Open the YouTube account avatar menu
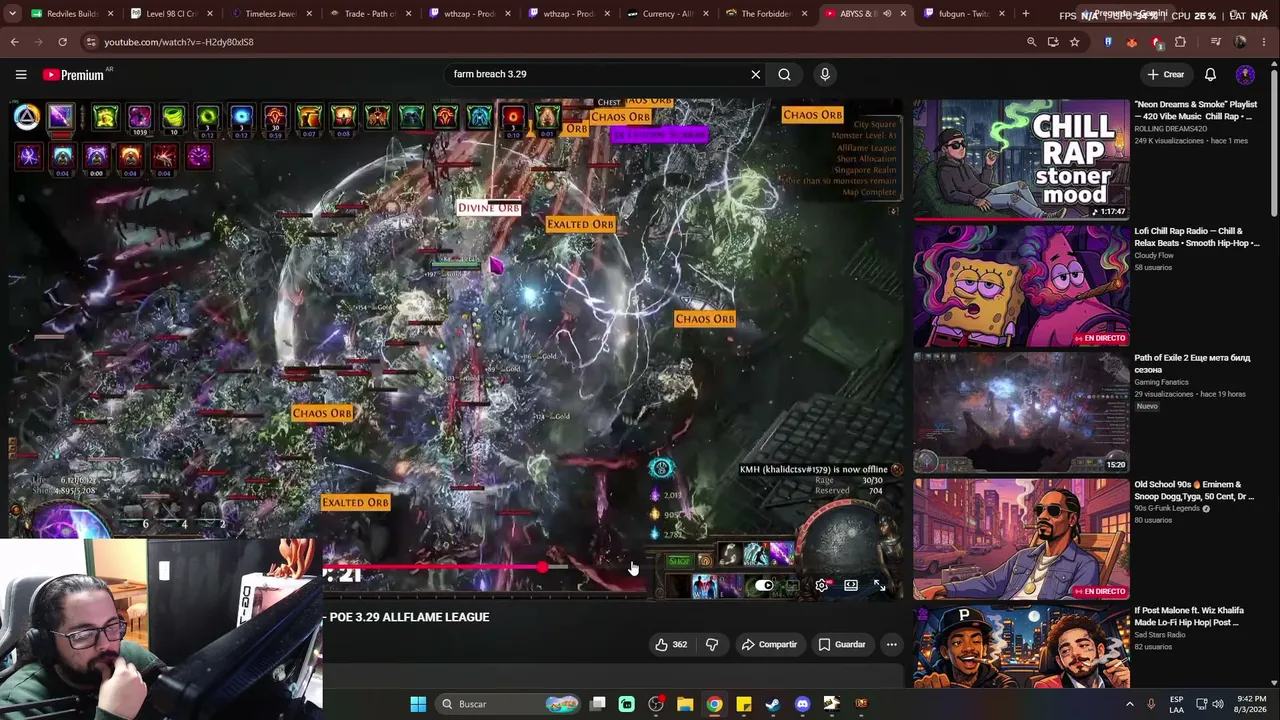Screen dimensions: 1280x720 1245,74
